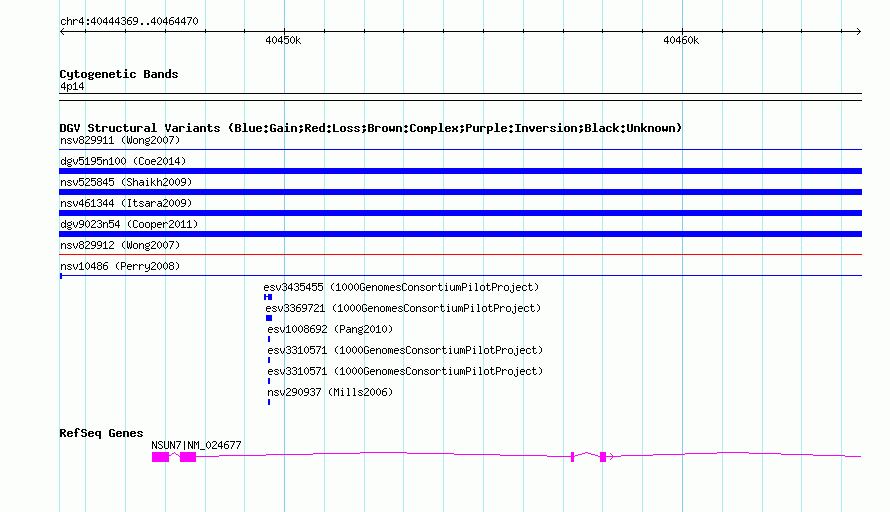Click the chr4:40444369..40464470 coordinate label
This screenshot has width=890, height=512.
click(x=129, y=21)
